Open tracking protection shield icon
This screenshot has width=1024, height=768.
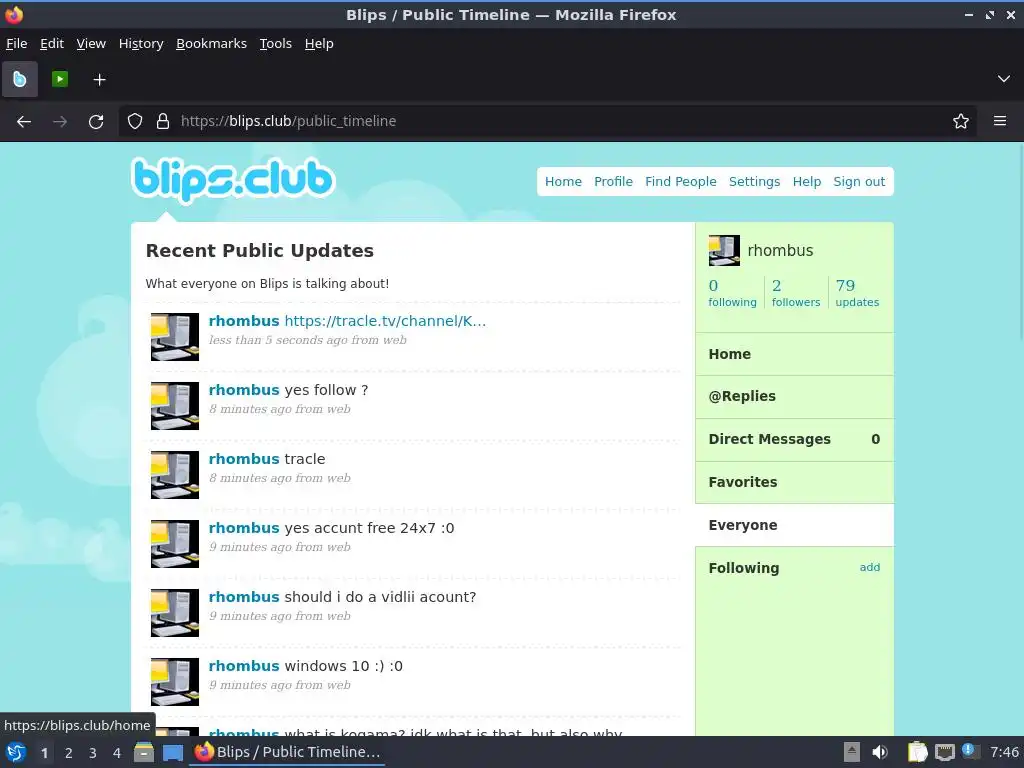tap(135, 121)
